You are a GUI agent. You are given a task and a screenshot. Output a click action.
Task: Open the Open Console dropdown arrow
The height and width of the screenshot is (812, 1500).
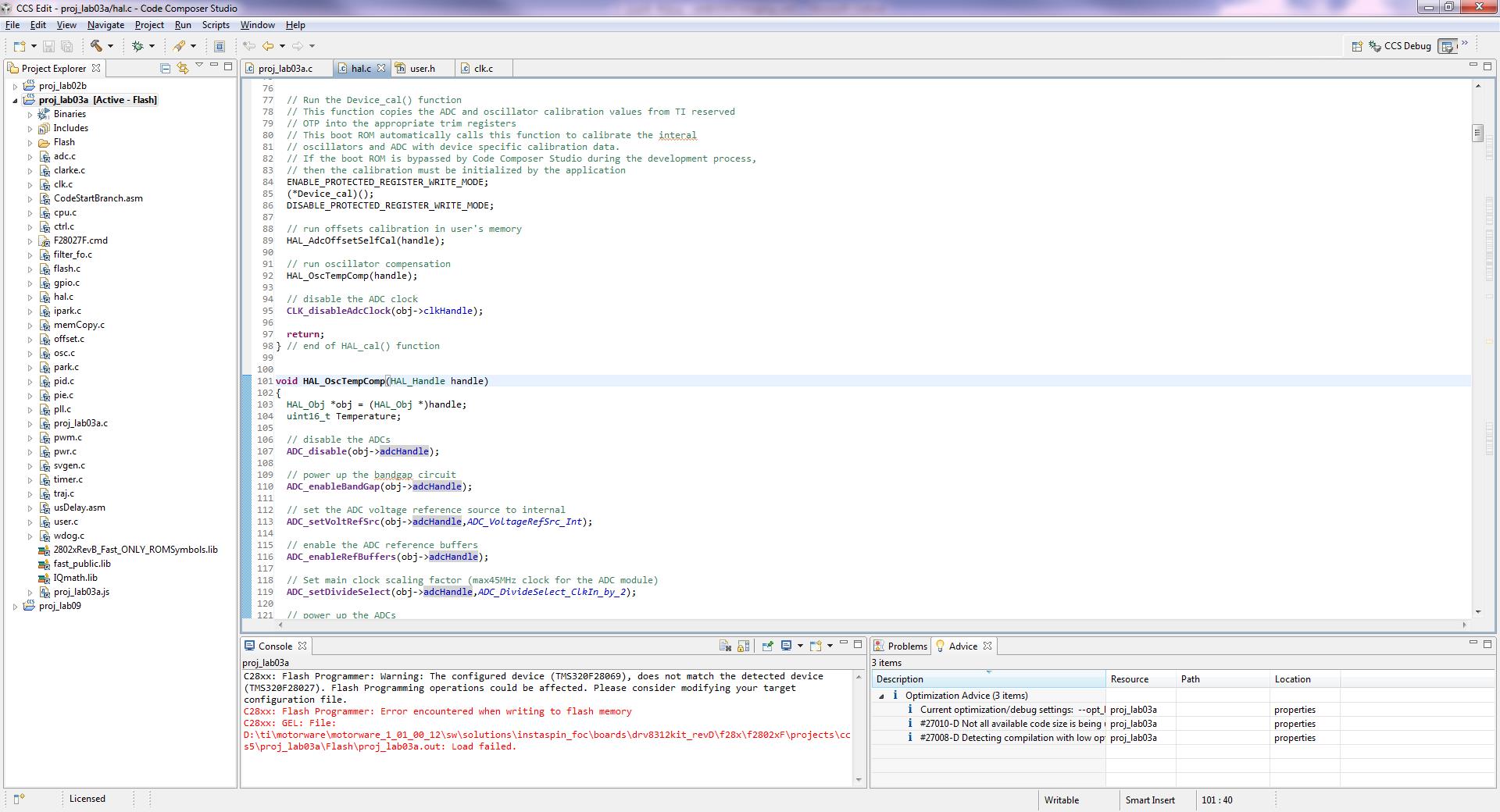(x=830, y=646)
